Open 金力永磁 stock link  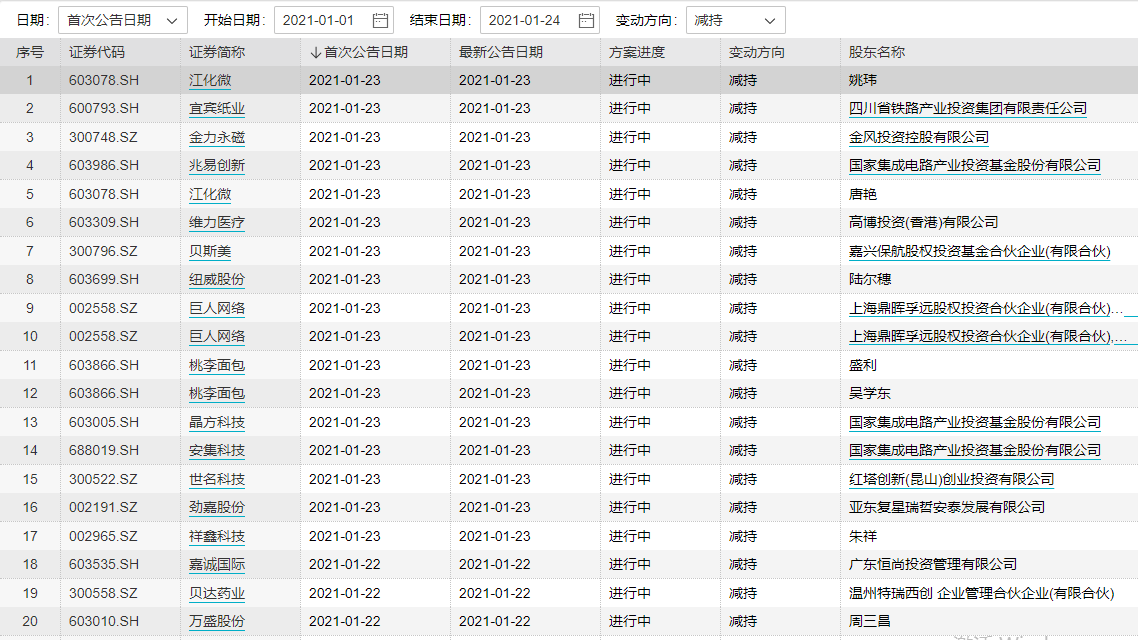[x=217, y=137]
